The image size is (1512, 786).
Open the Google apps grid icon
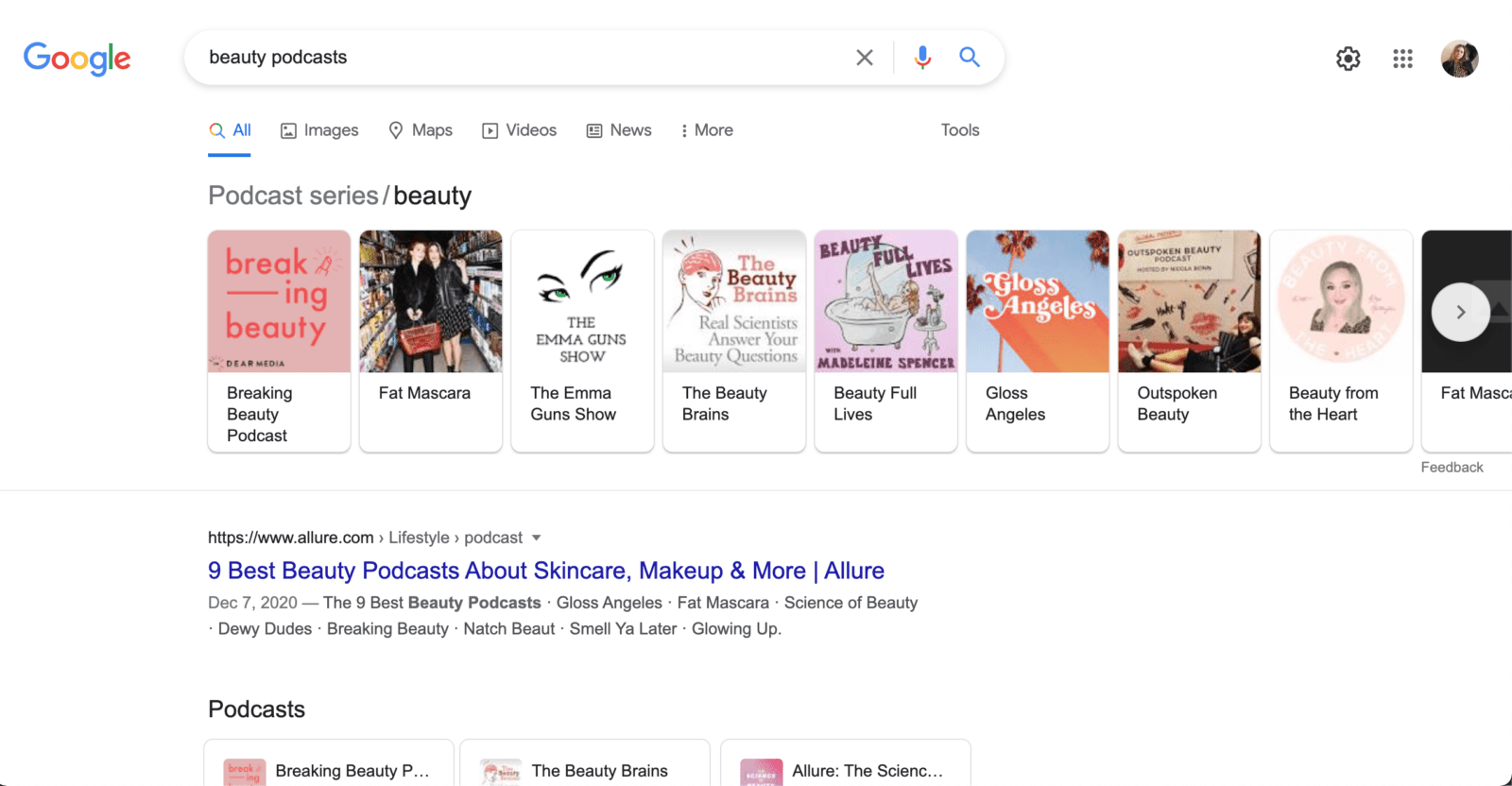[1403, 59]
